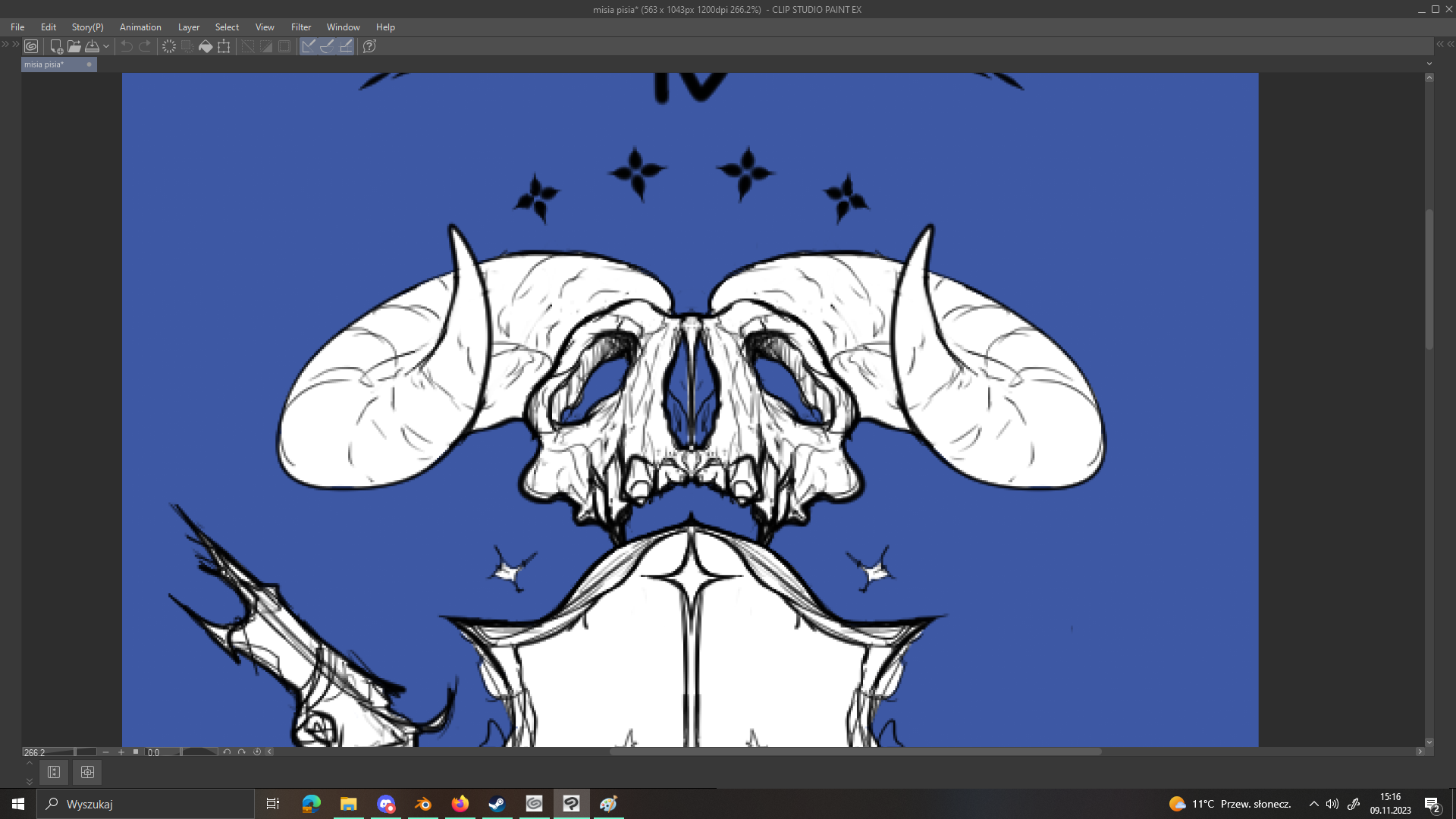Screen dimensions: 1456x819
Task: Open the Edit menu
Action: click(49, 27)
